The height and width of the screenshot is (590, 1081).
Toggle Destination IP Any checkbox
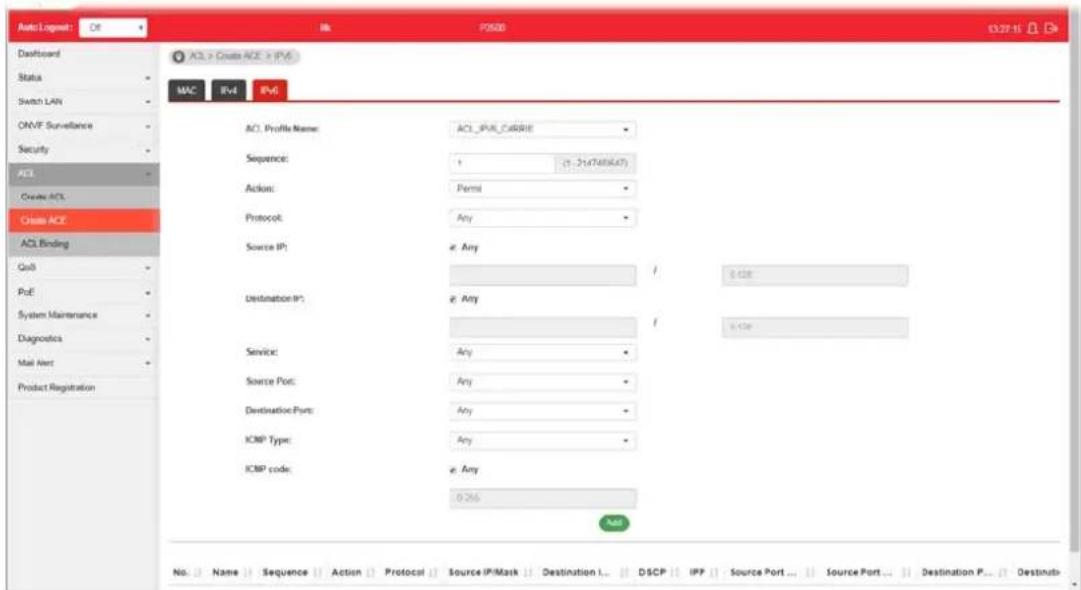tap(453, 299)
